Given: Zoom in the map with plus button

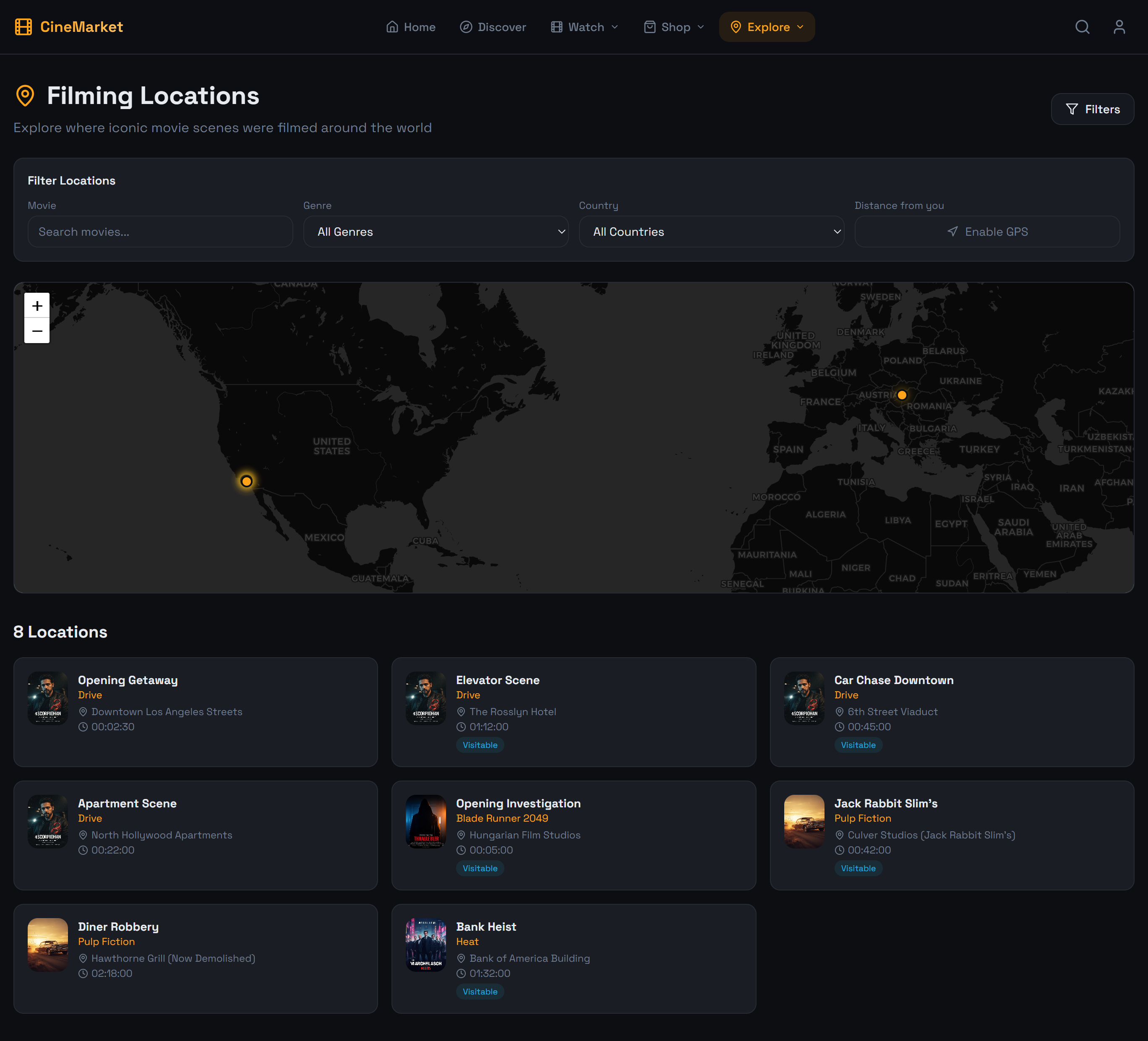Looking at the screenshot, I should tap(37, 306).
